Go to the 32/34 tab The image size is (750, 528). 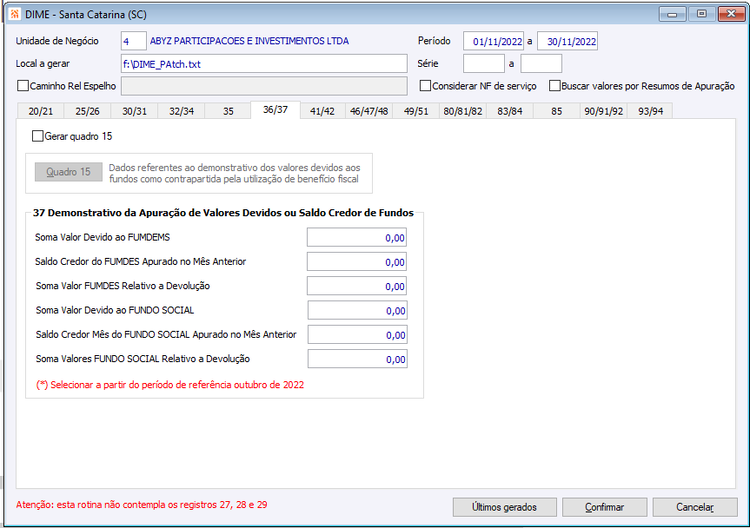pyautogui.click(x=181, y=111)
